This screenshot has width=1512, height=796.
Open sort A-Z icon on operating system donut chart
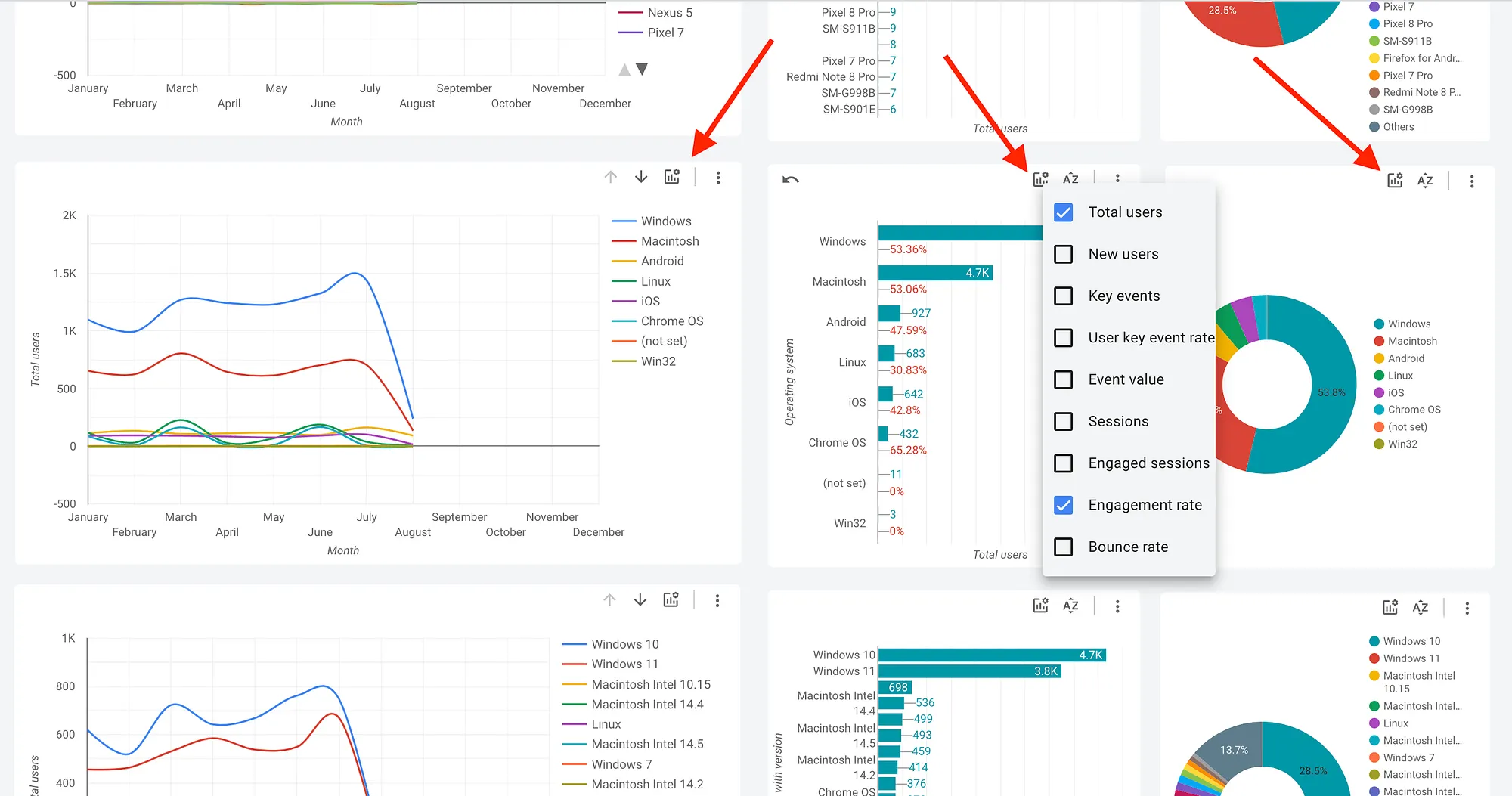[1425, 181]
